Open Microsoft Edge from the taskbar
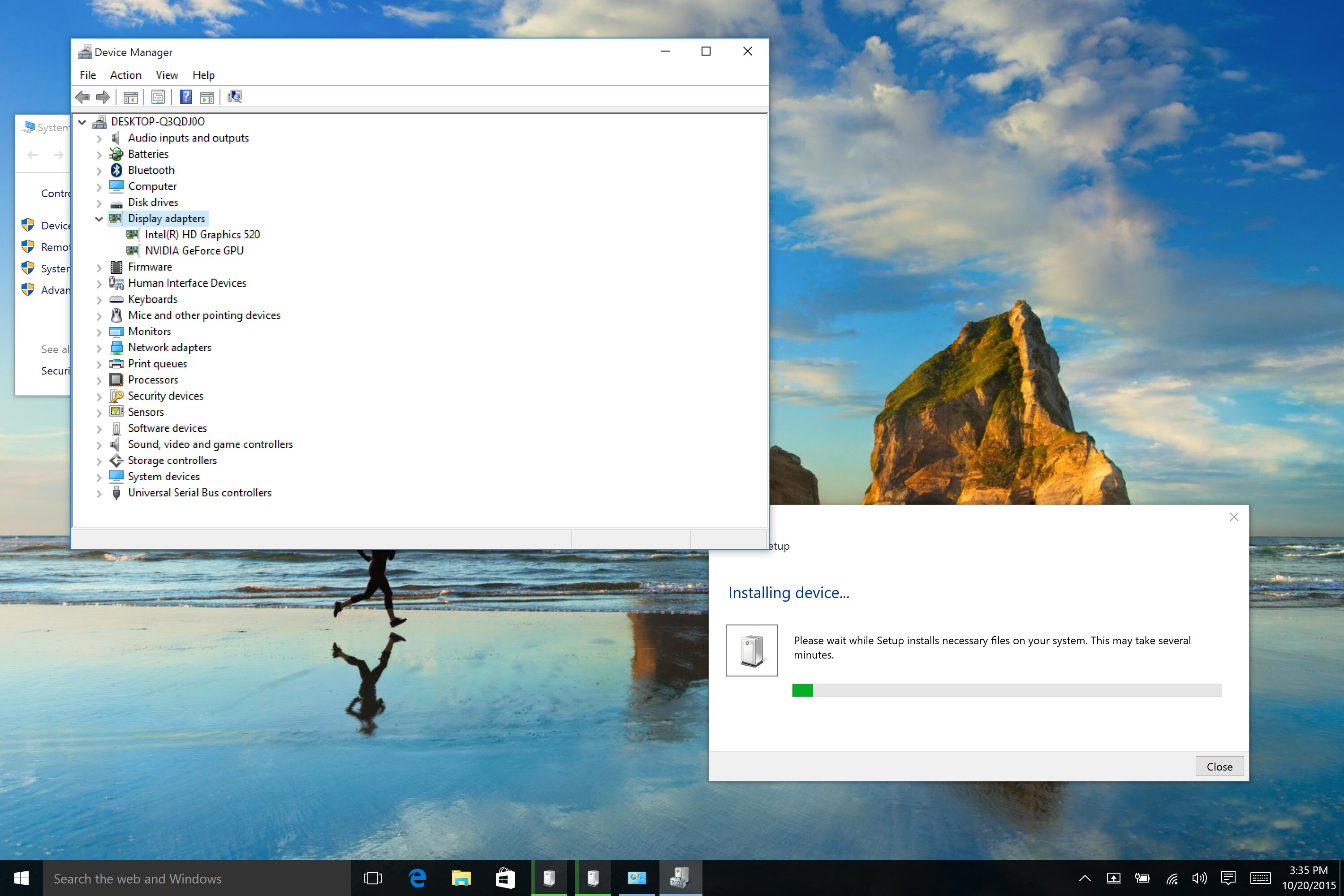 [x=417, y=878]
